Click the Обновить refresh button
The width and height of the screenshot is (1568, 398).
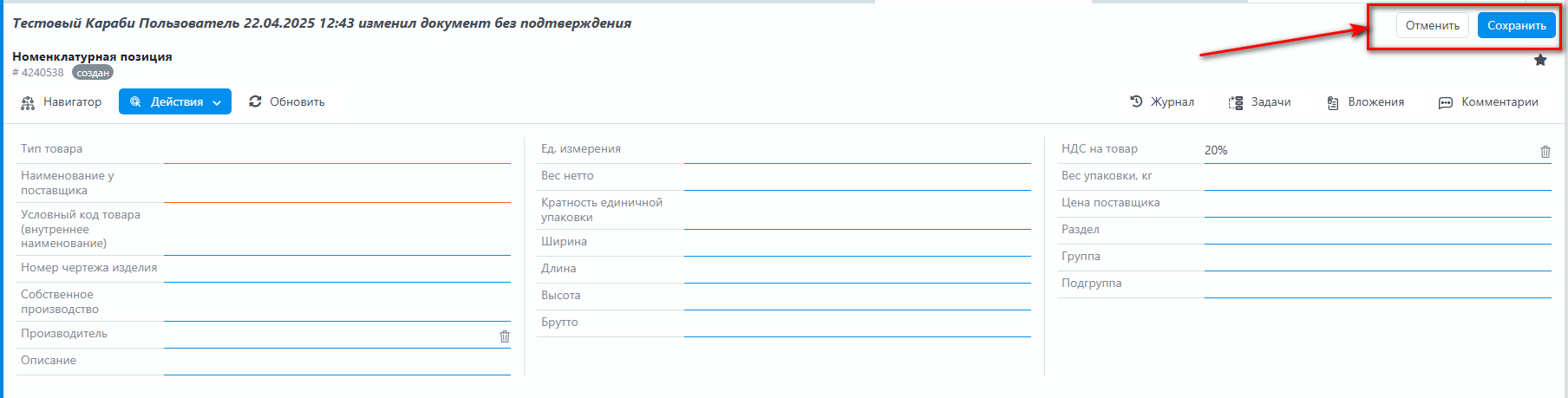286,102
